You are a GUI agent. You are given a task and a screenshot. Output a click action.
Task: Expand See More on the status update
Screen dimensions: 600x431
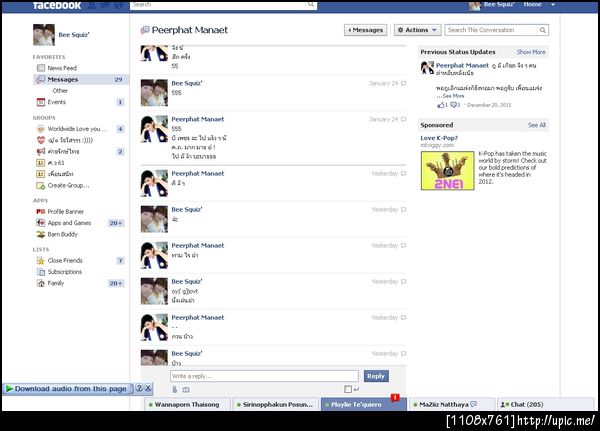click(453, 96)
